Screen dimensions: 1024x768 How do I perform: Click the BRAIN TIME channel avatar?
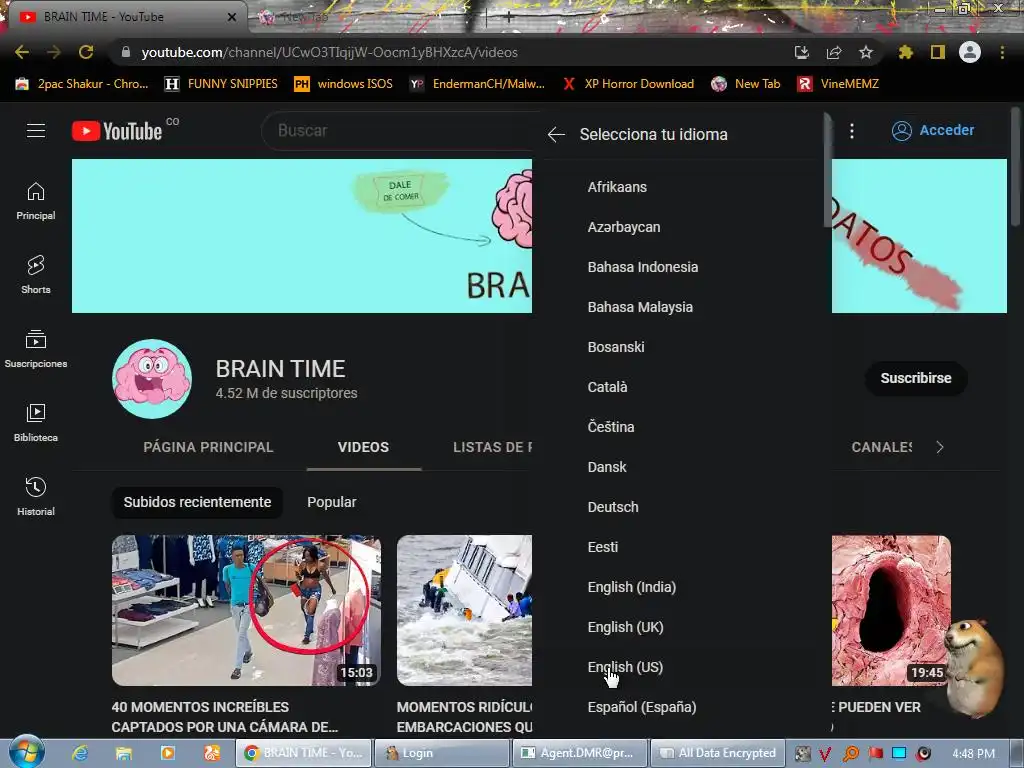(x=152, y=379)
